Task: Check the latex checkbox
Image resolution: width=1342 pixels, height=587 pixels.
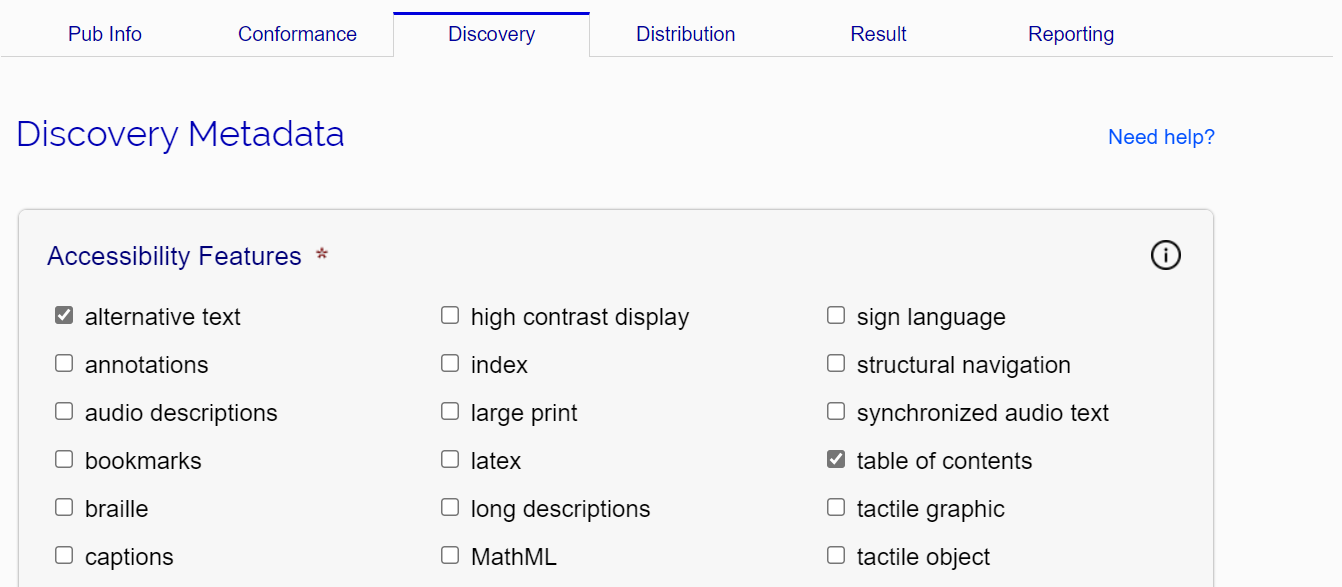Action: [x=450, y=460]
